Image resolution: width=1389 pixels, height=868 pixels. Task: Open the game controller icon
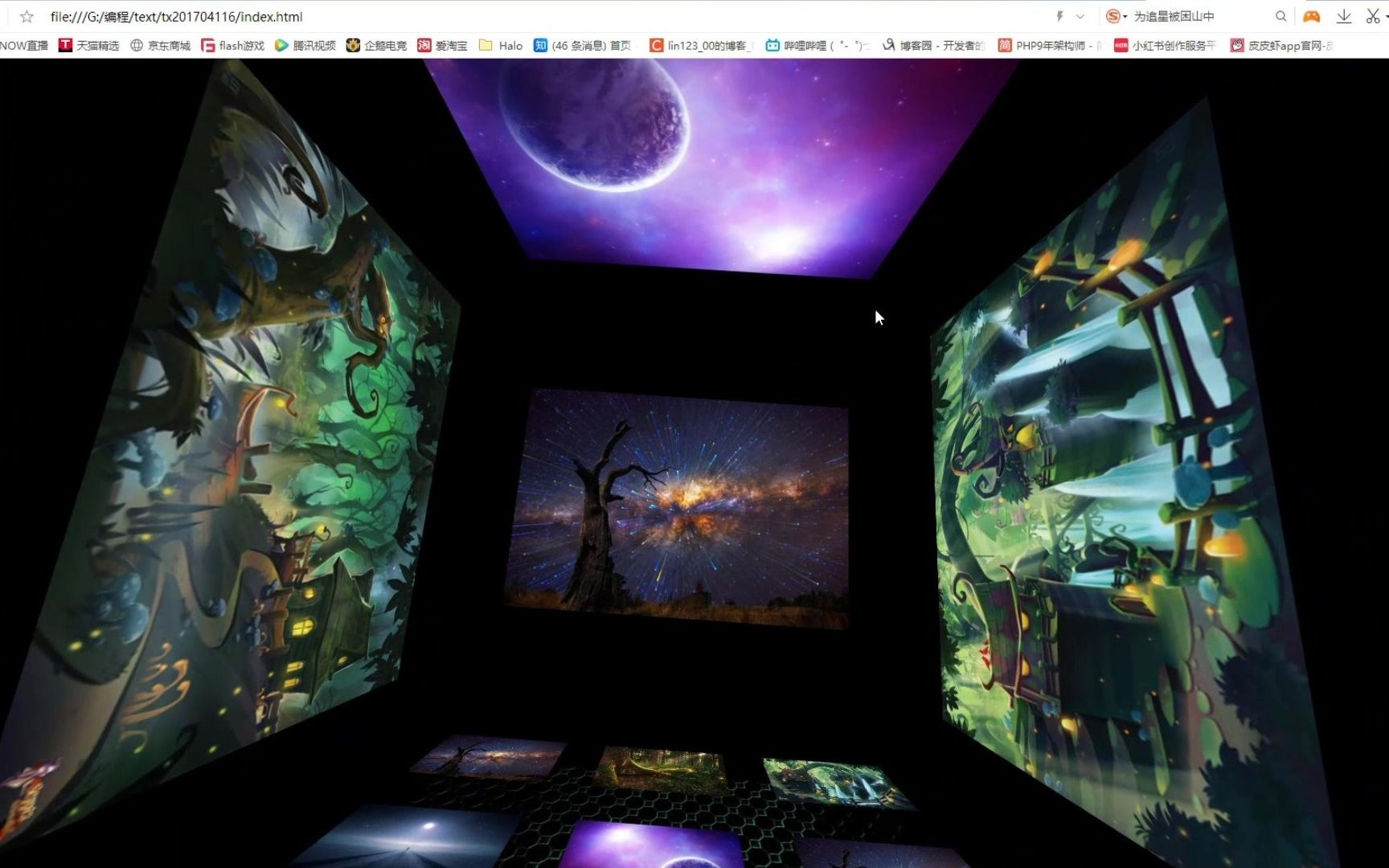(1312, 16)
